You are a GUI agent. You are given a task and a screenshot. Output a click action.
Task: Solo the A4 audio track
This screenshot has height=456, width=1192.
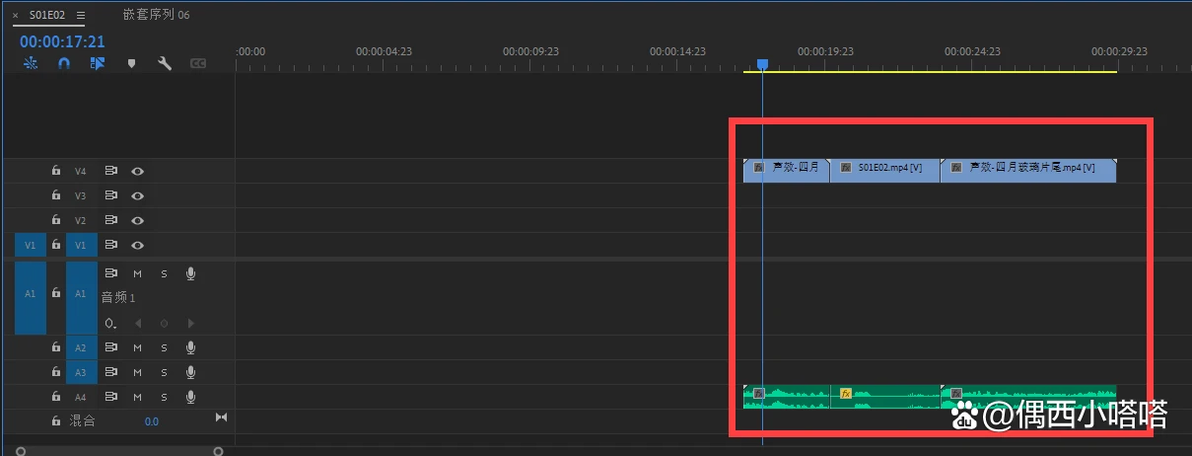coord(163,397)
